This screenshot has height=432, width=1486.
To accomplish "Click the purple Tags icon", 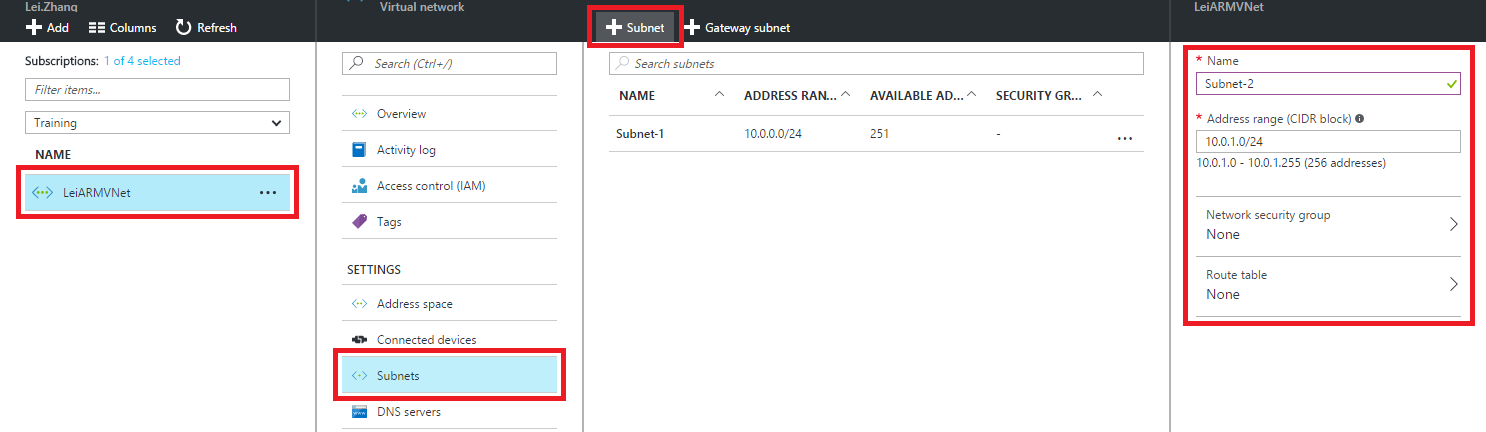I will [x=360, y=222].
